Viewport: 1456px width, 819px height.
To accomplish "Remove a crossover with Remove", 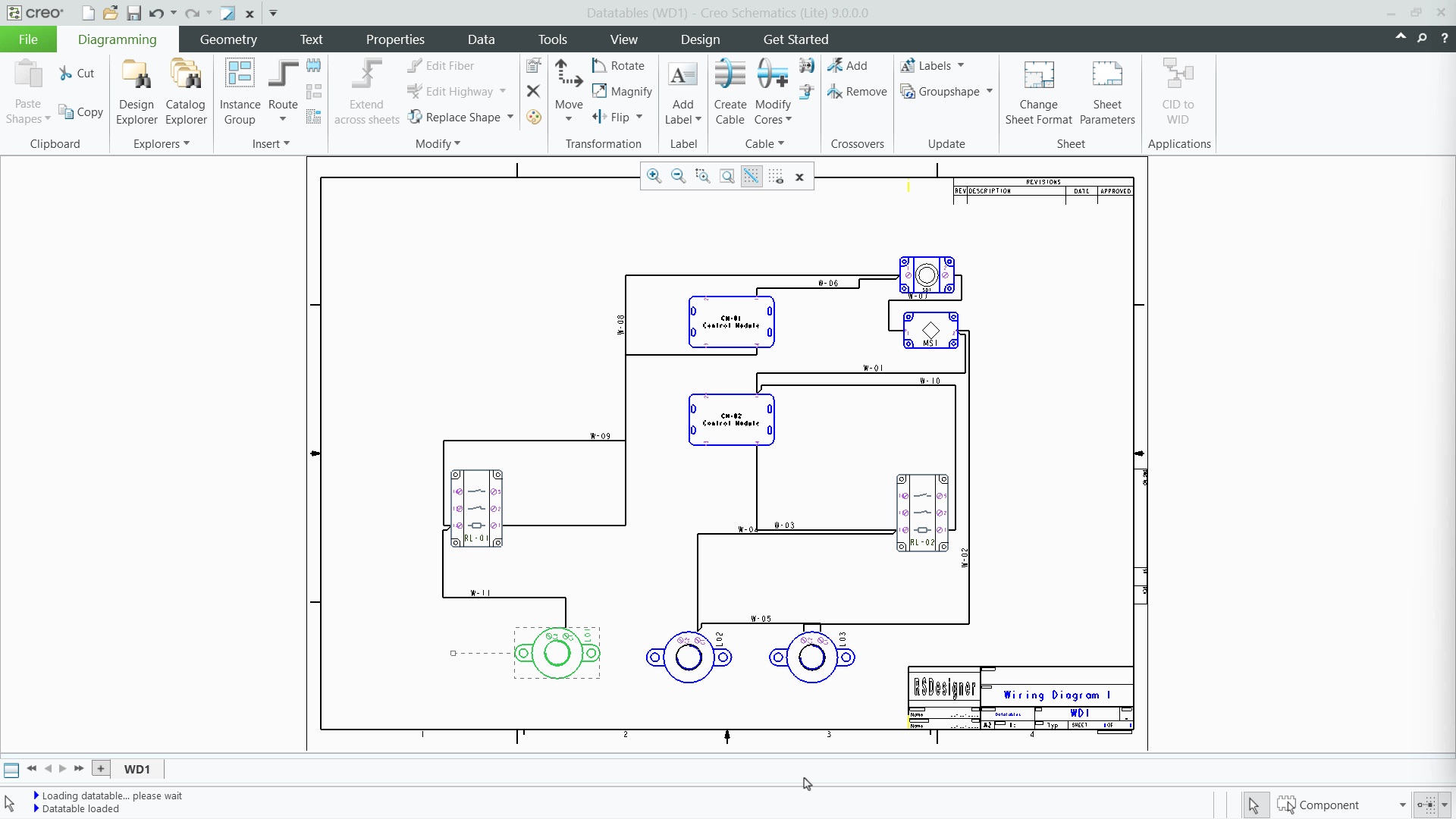I will [857, 92].
